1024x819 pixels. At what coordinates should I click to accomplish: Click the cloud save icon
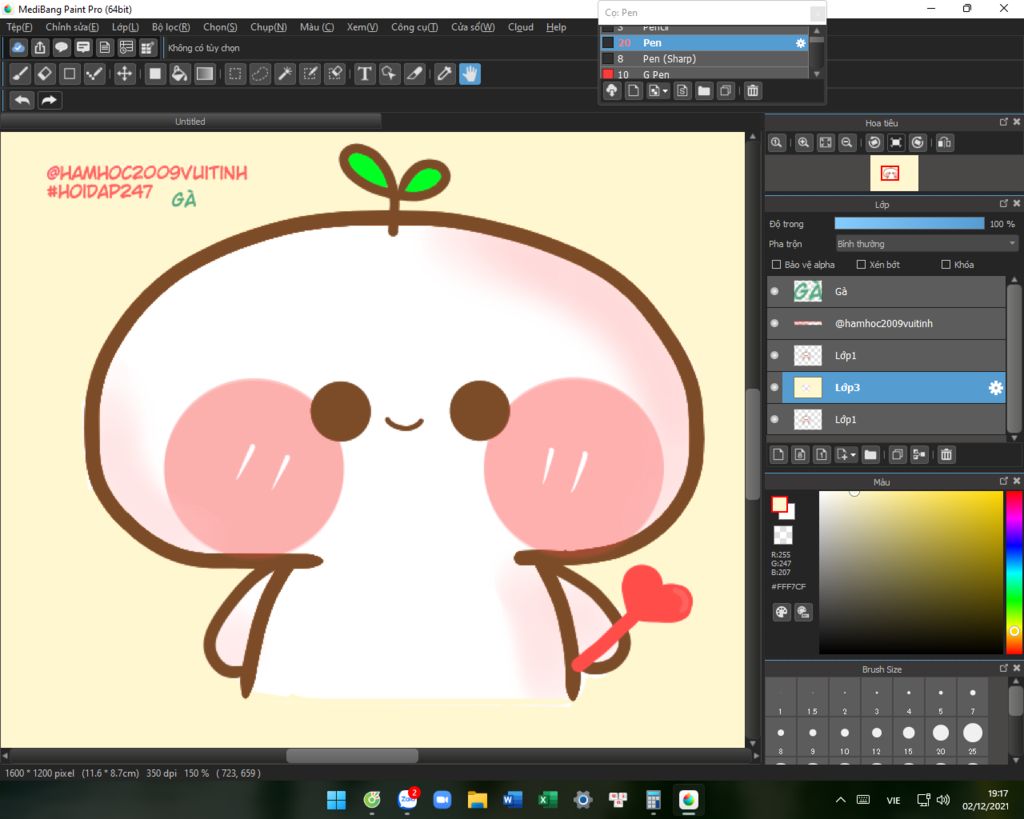18,48
